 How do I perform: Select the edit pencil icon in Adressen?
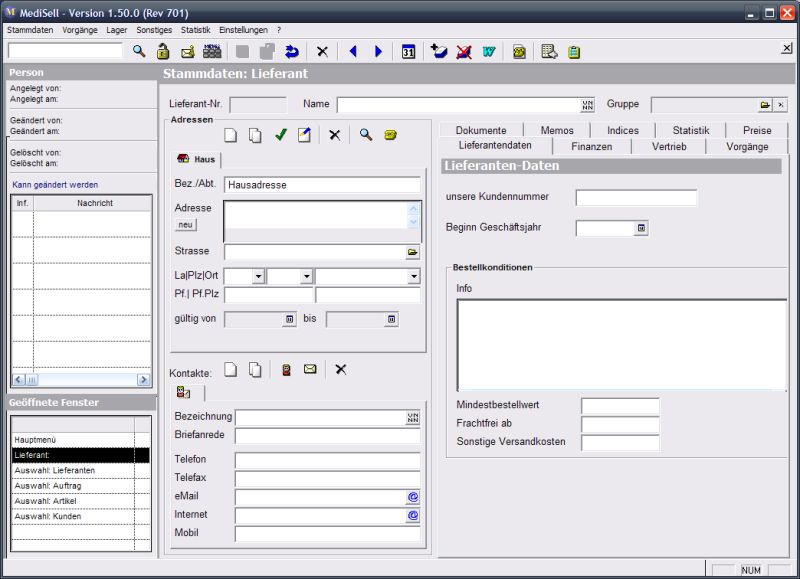click(304, 135)
